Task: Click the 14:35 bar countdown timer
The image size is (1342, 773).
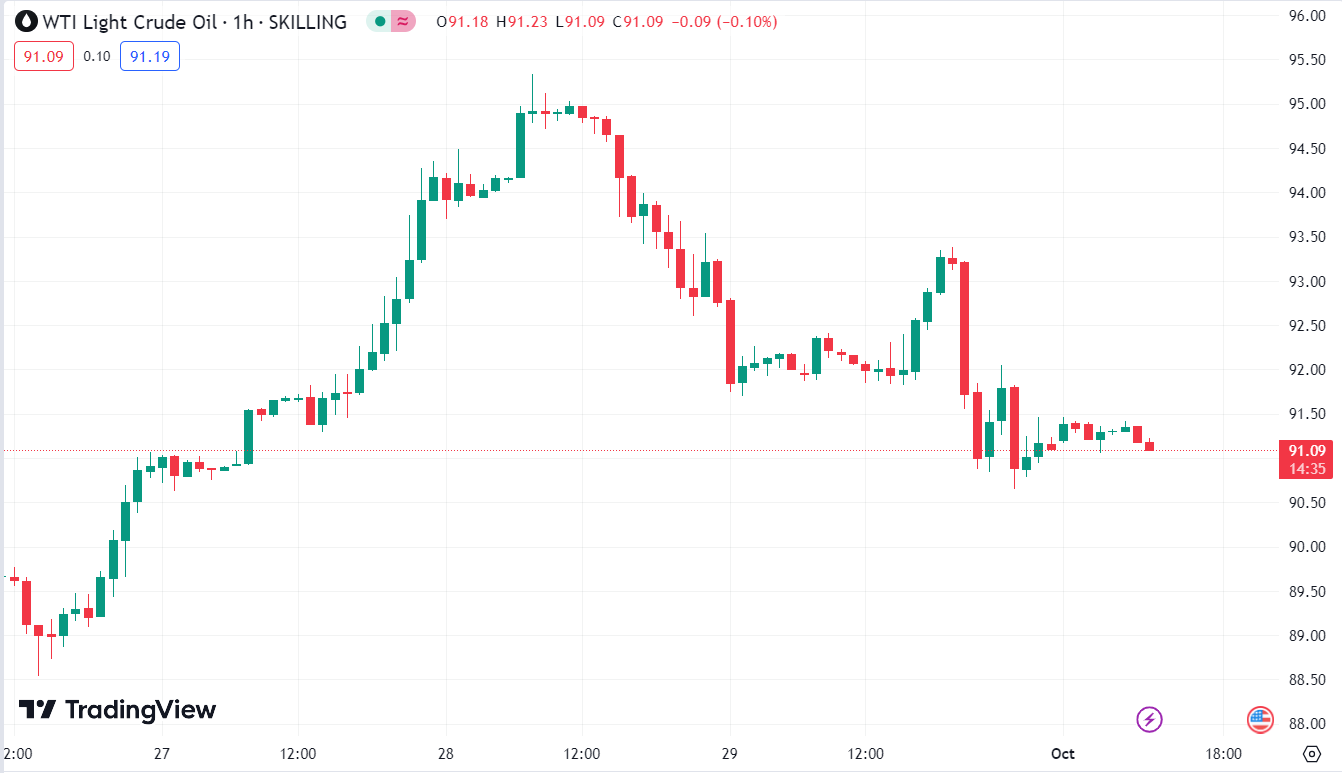Action: (1308, 468)
